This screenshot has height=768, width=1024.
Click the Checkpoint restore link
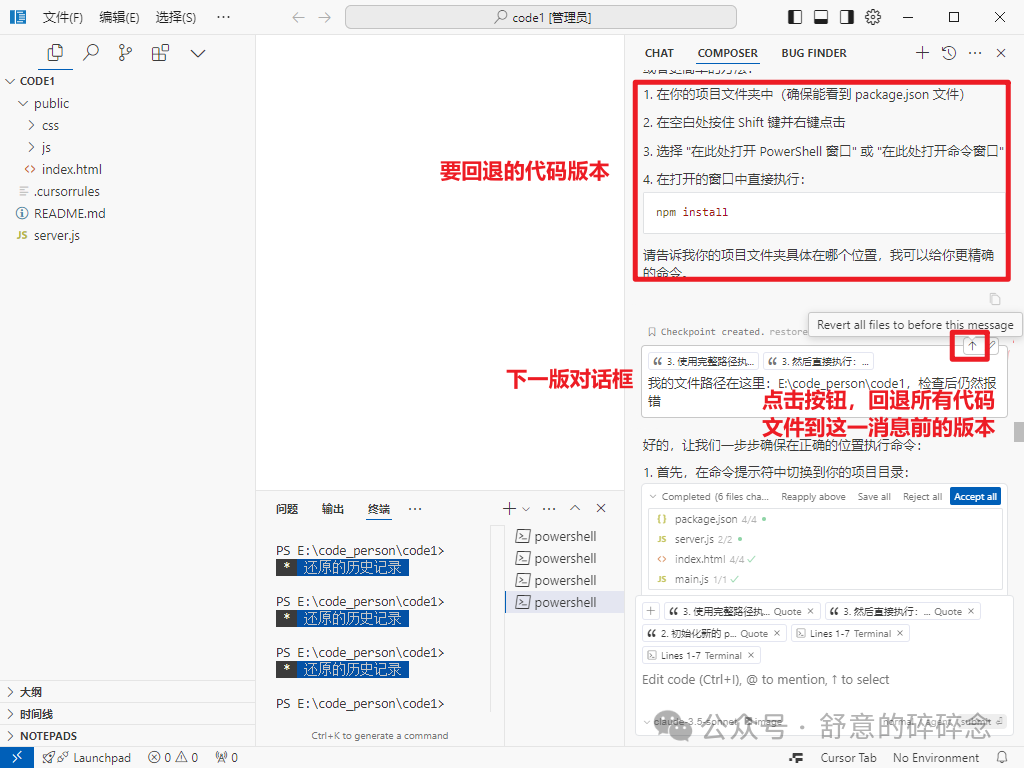point(788,332)
